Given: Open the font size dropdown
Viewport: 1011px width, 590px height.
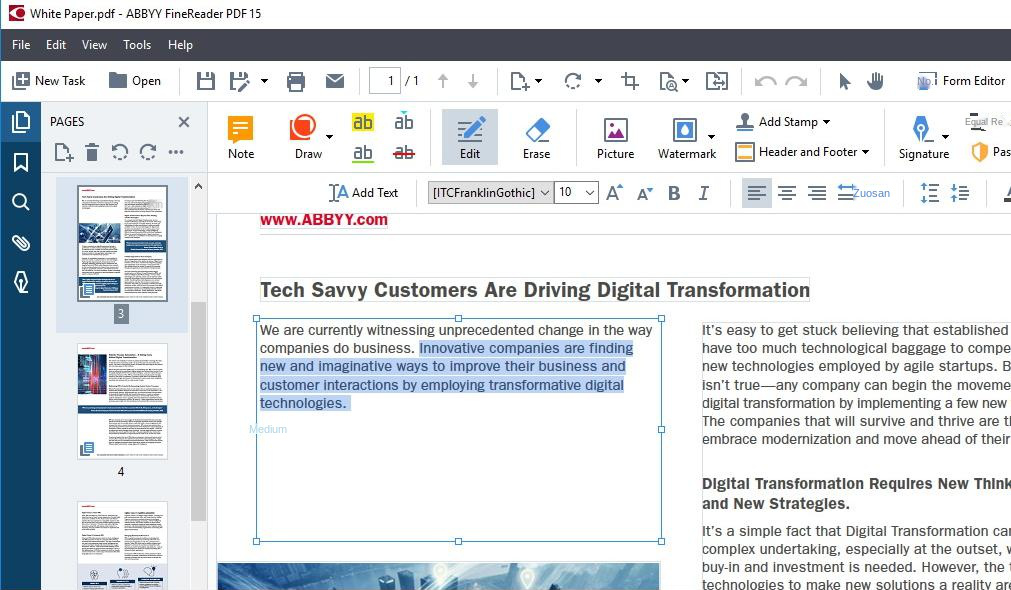Looking at the screenshot, I should tap(590, 192).
